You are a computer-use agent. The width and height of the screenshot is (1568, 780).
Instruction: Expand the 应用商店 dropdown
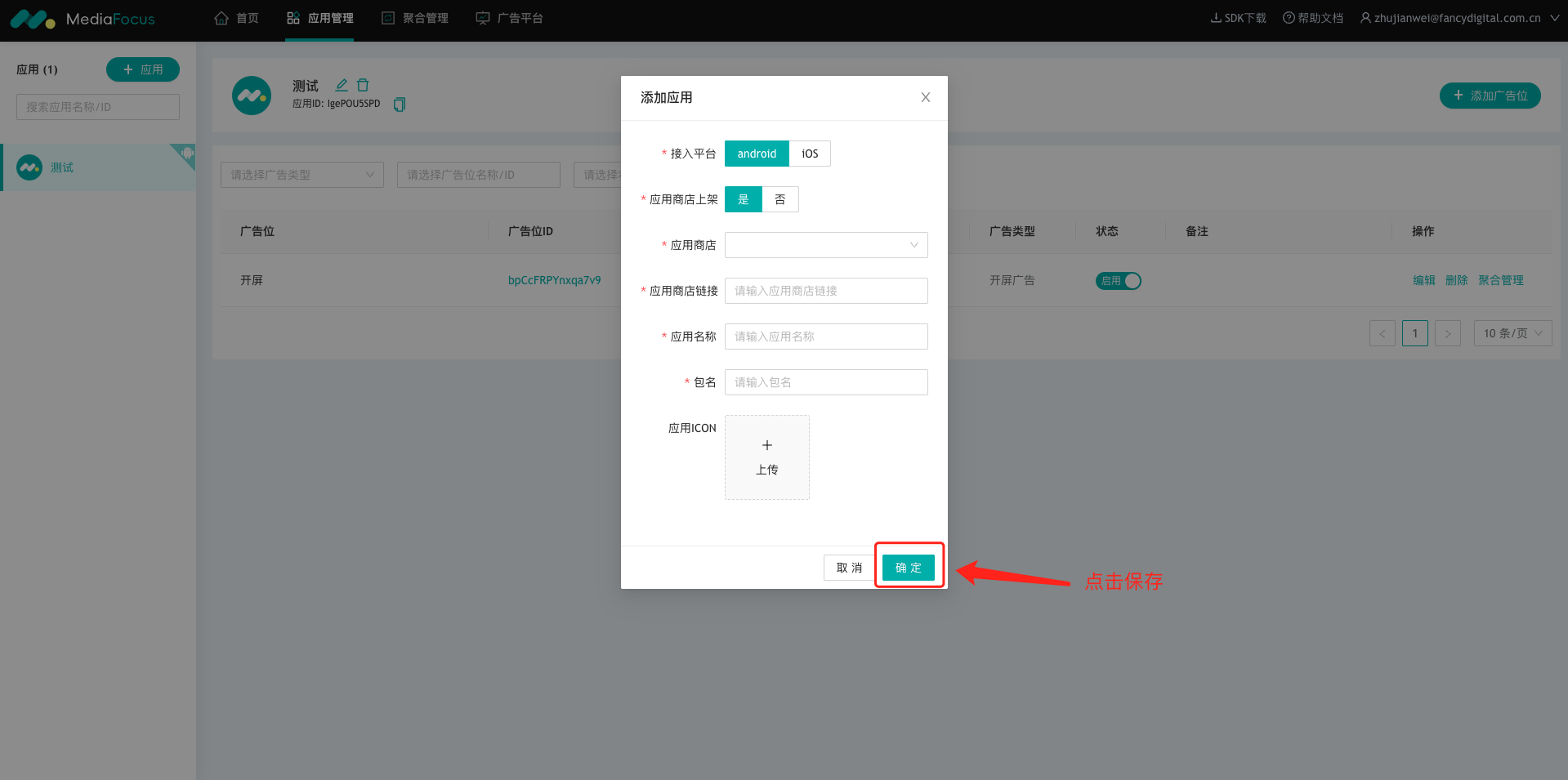click(825, 245)
